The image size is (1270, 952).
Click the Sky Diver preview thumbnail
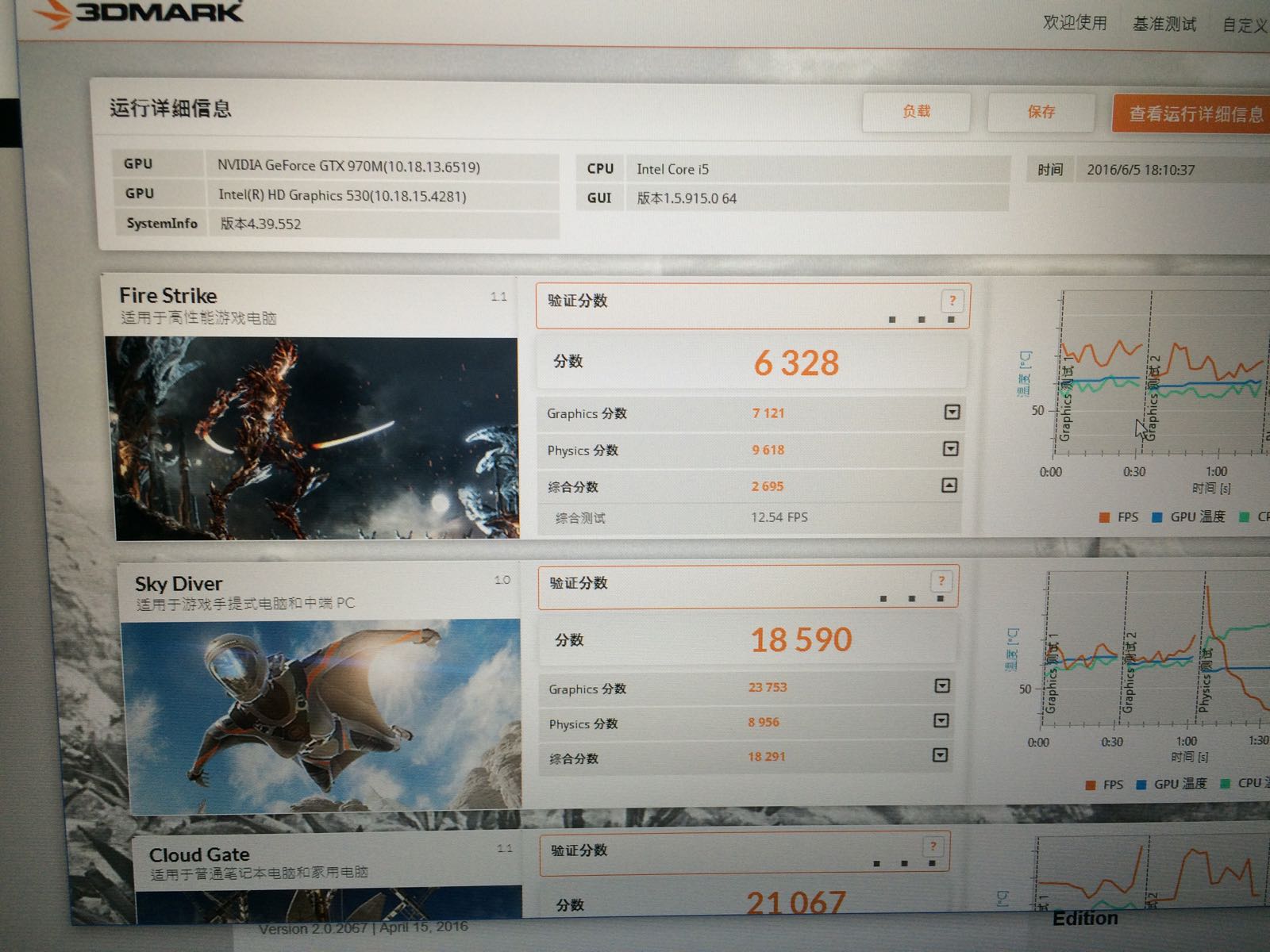click(x=321, y=717)
